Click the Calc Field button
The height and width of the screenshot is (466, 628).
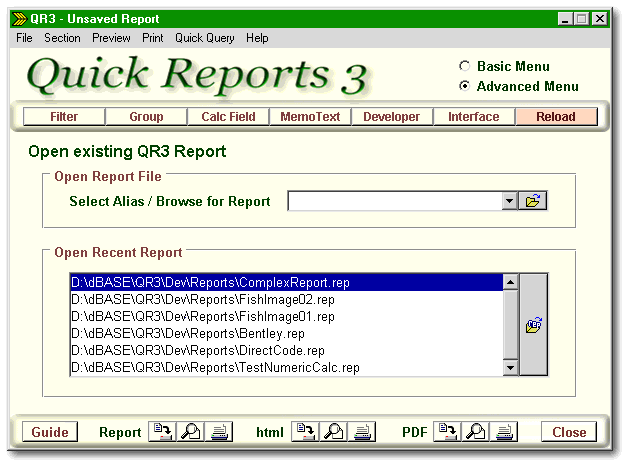click(x=228, y=116)
